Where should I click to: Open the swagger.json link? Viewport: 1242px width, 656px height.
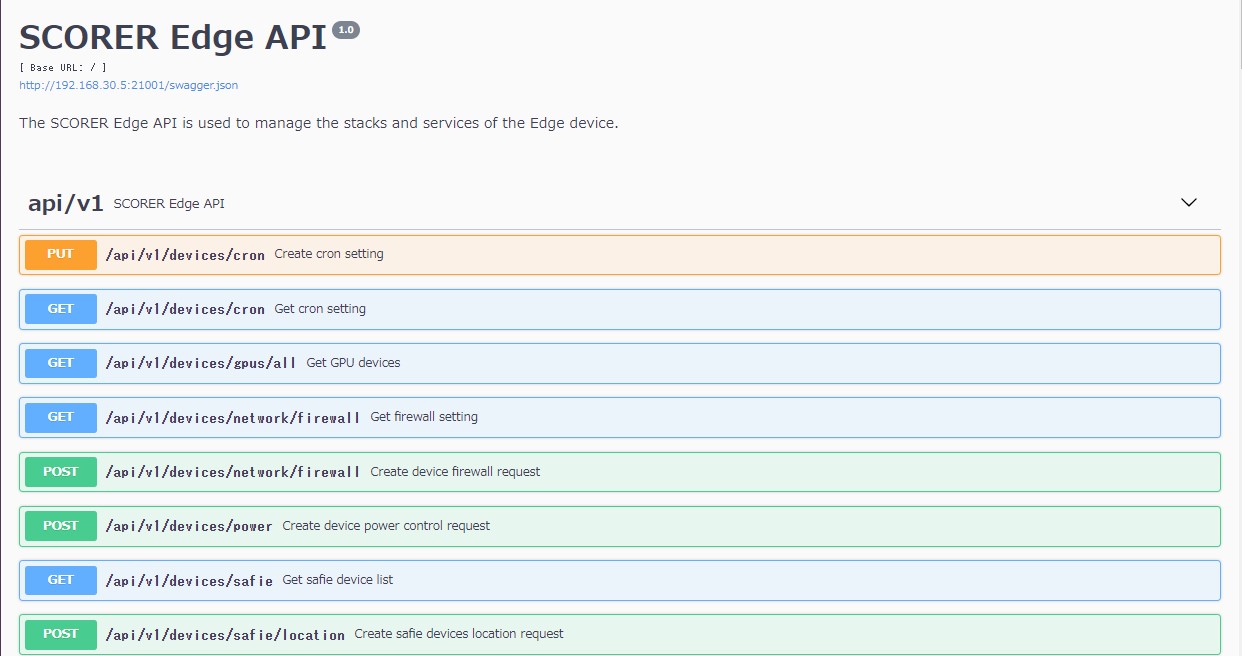[x=128, y=85]
